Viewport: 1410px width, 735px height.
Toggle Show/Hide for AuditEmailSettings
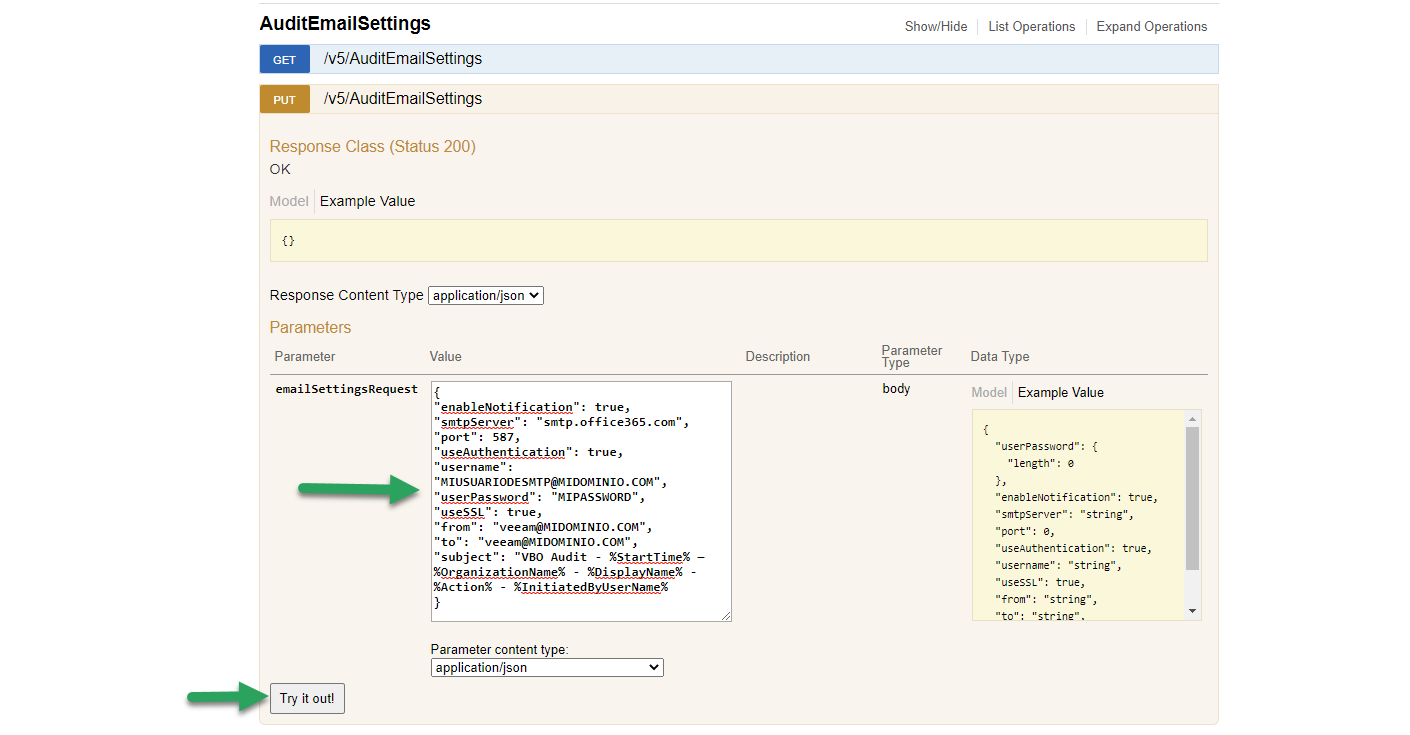[936, 27]
